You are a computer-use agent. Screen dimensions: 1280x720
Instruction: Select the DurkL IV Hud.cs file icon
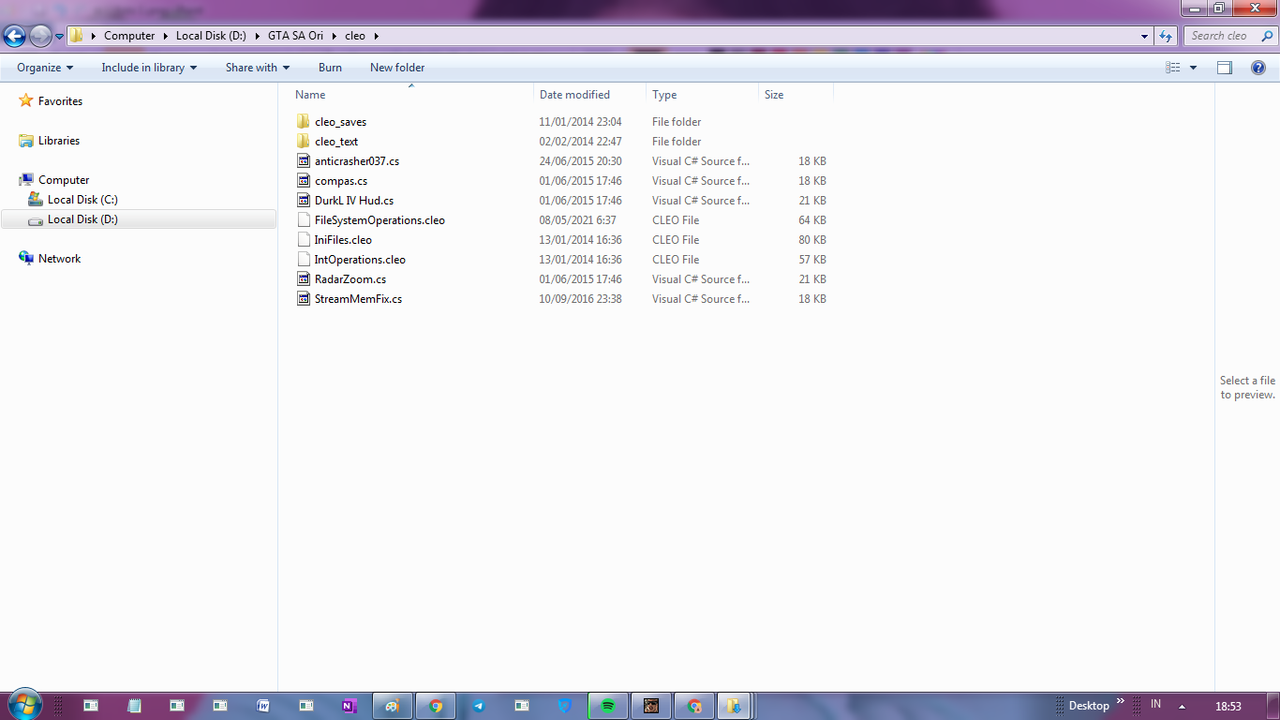[304, 200]
